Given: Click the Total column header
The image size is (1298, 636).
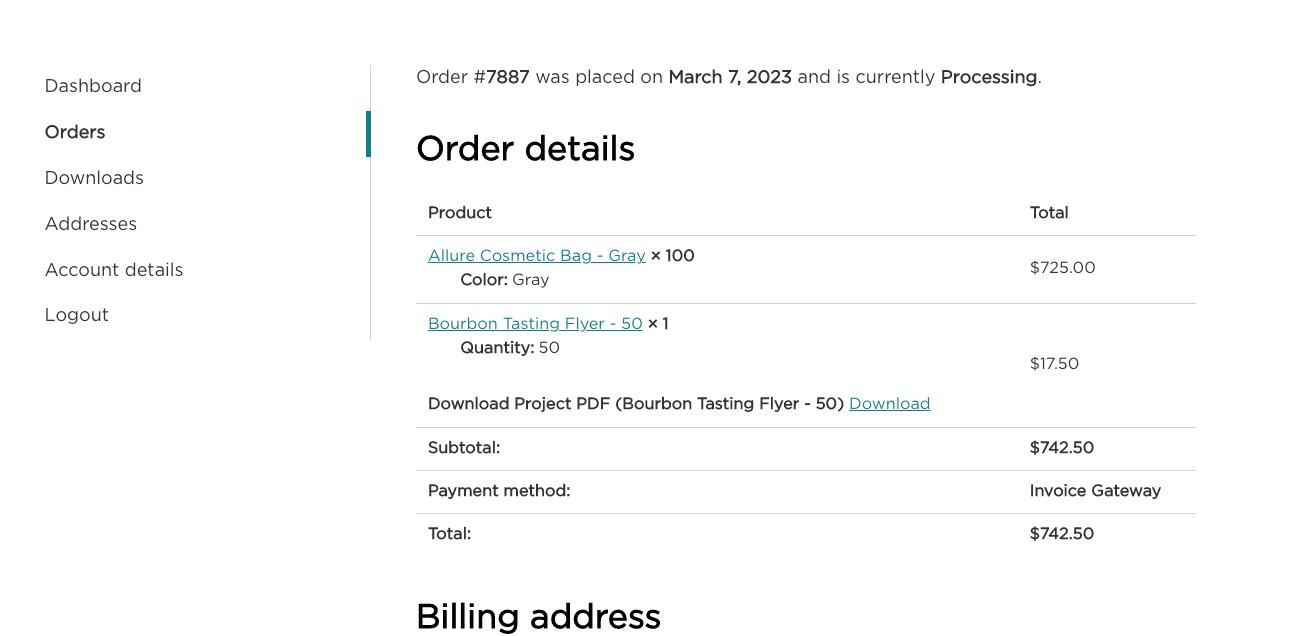Looking at the screenshot, I should click(1049, 213).
